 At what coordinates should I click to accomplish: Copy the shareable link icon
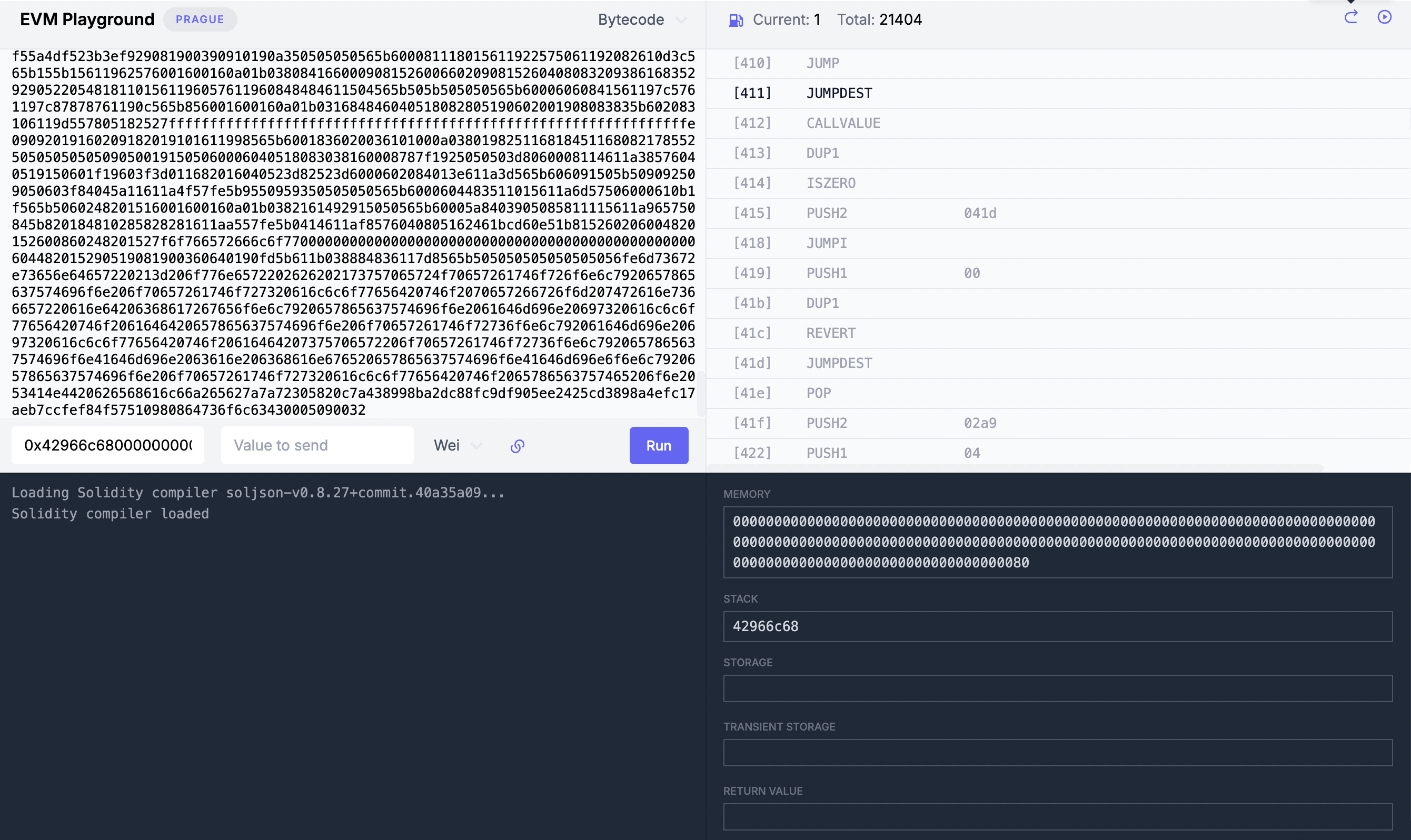517,446
